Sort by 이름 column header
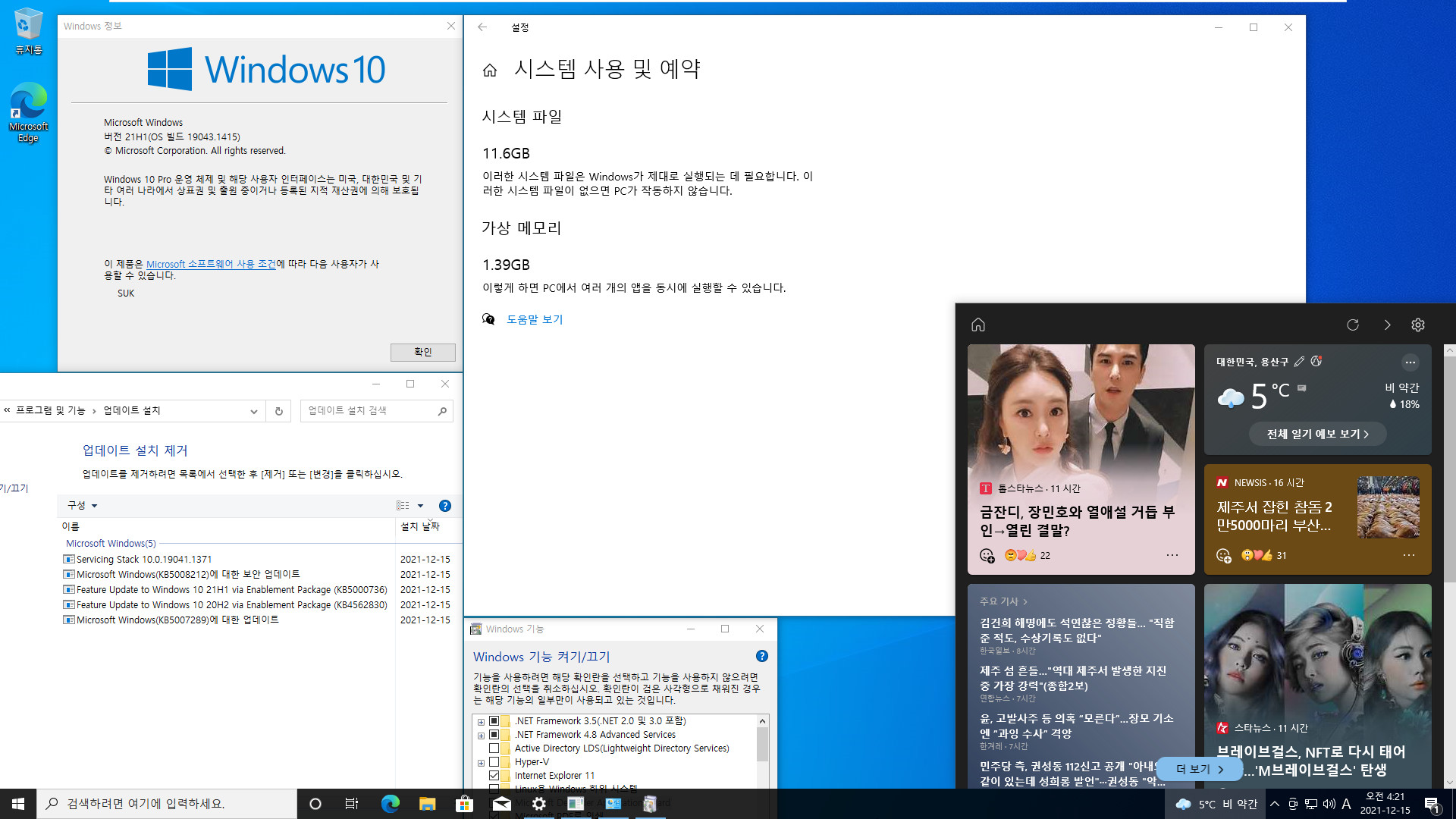1456x819 pixels. tap(71, 526)
